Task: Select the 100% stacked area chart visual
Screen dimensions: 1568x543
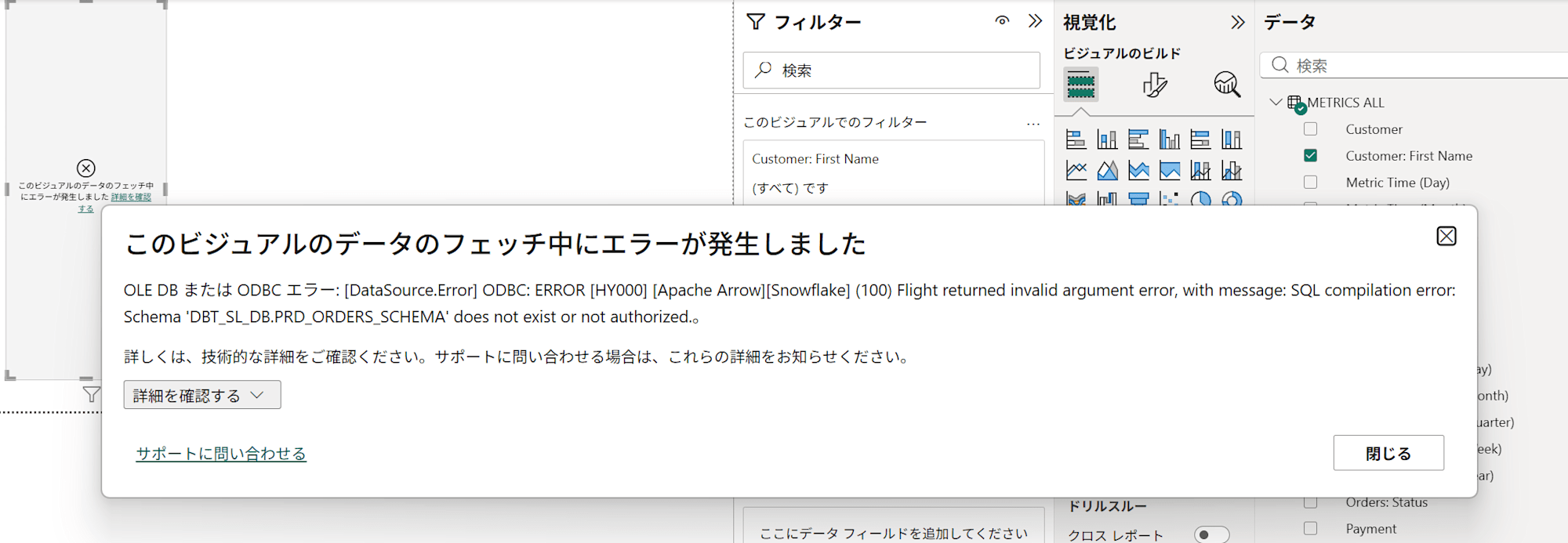Action: 1170,170
